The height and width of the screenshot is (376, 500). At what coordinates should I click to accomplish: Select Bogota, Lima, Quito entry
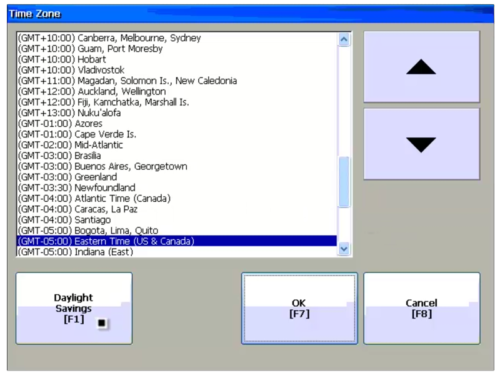[x=177, y=230]
